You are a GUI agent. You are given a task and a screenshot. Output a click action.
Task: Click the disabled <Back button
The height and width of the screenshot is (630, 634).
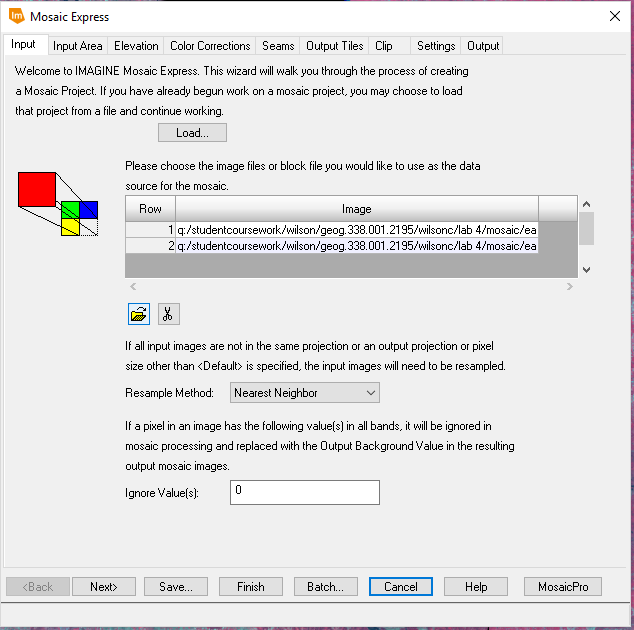[x=38, y=587]
